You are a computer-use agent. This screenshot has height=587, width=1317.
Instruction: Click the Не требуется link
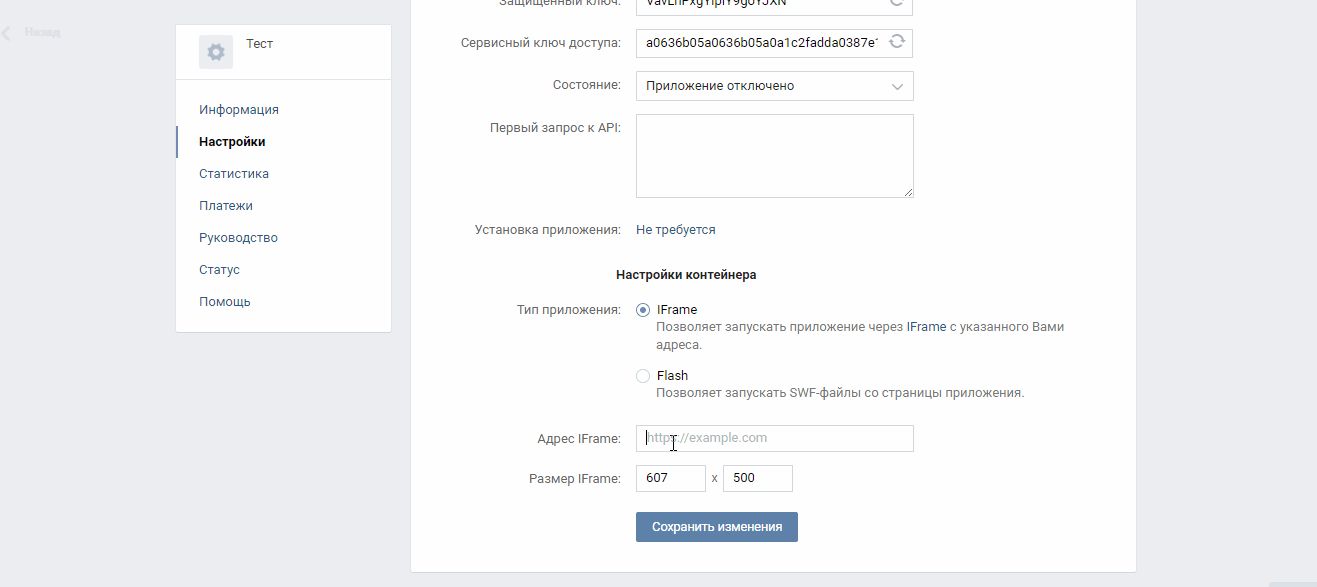(x=676, y=230)
